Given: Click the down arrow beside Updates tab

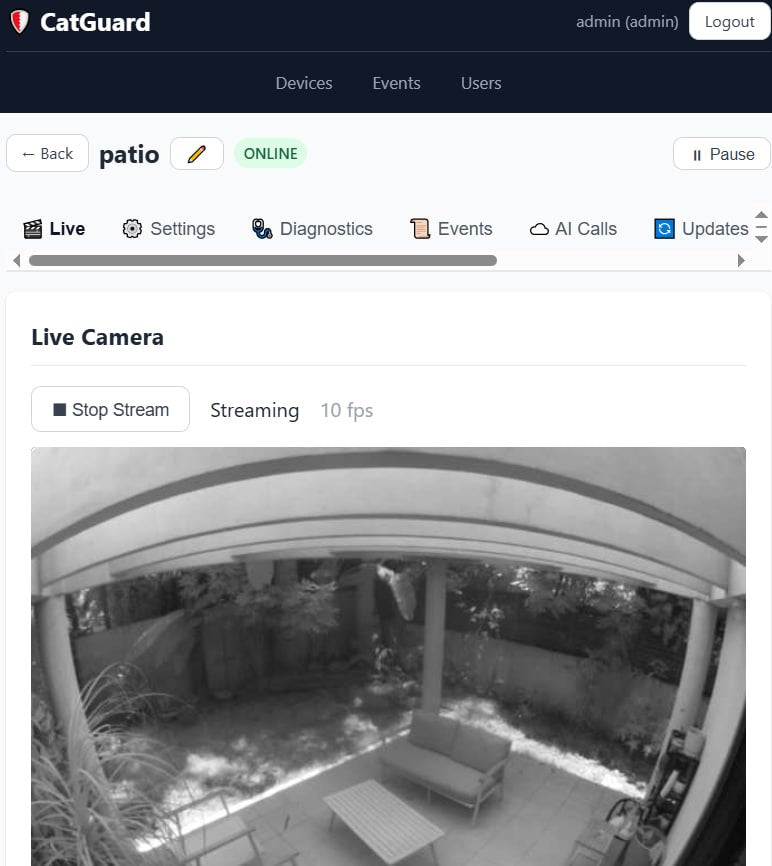Looking at the screenshot, I should pos(762,239).
